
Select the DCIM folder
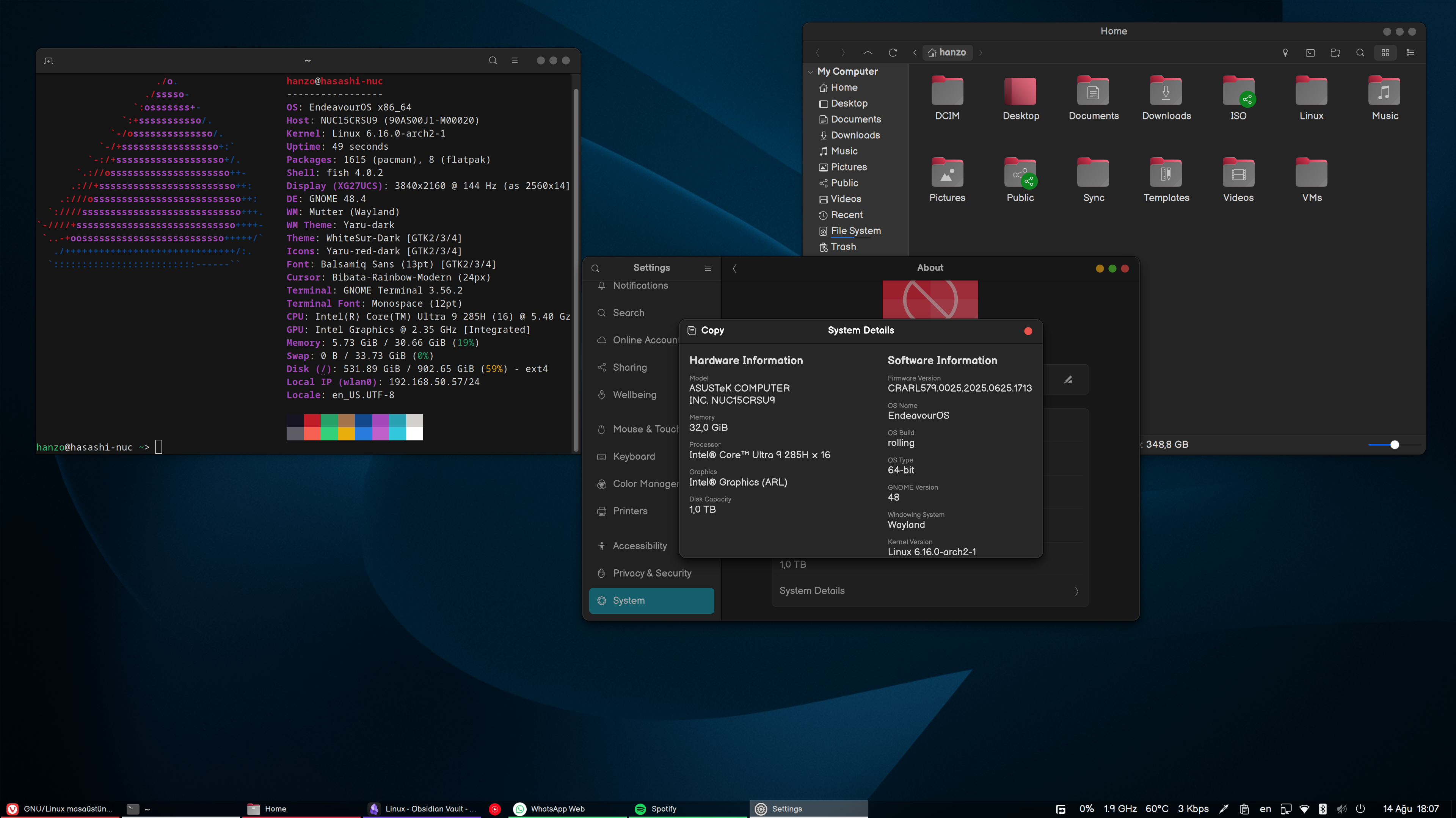click(x=947, y=98)
